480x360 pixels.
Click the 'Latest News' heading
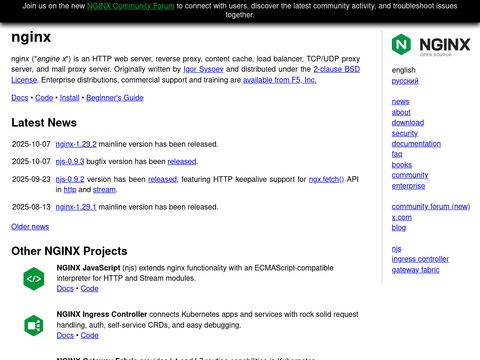click(x=44, y=123)
